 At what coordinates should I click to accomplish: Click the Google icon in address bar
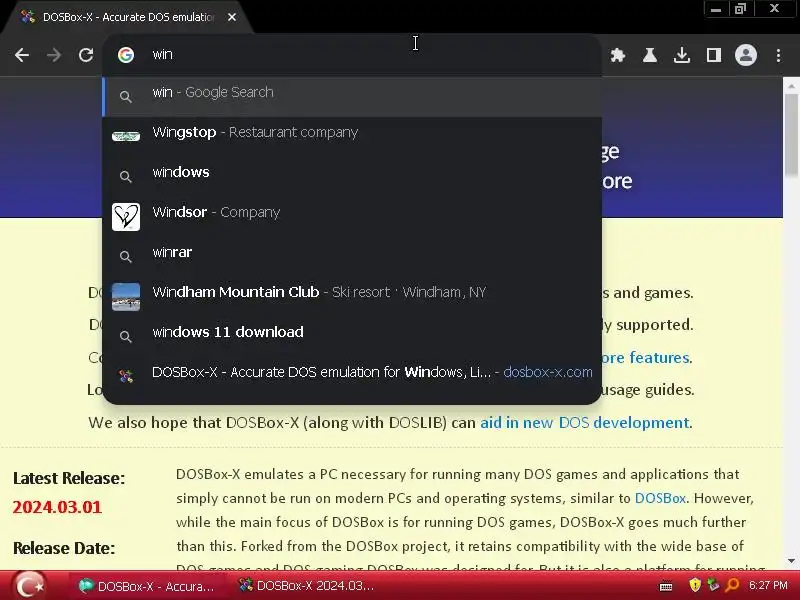126,55
